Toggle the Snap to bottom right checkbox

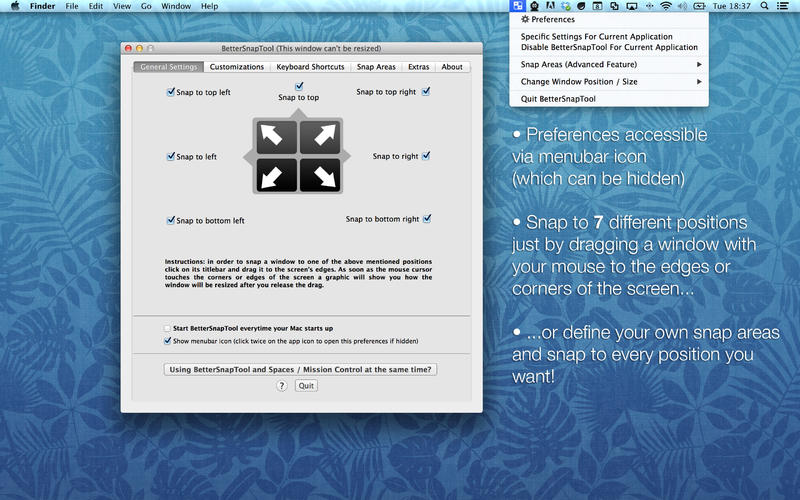pos(427,218)
